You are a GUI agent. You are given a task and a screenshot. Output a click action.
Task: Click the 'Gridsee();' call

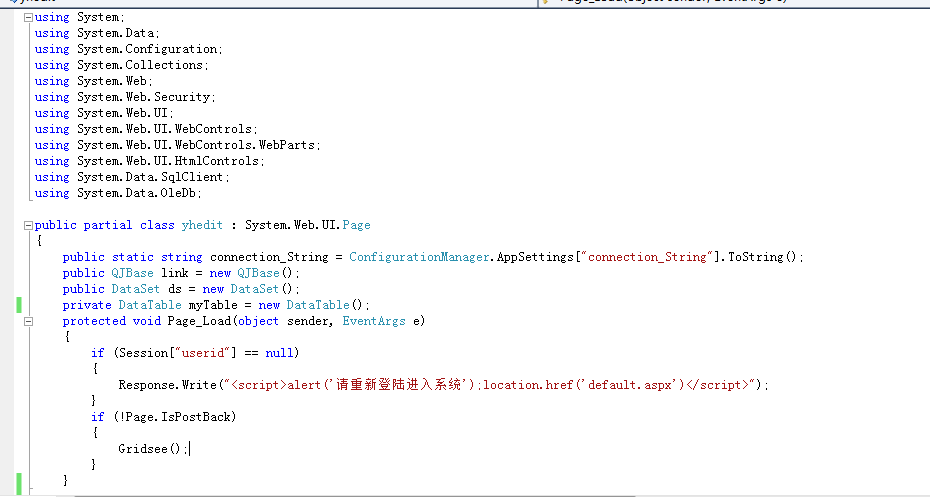pyautogui.click(x=153, y=450)
